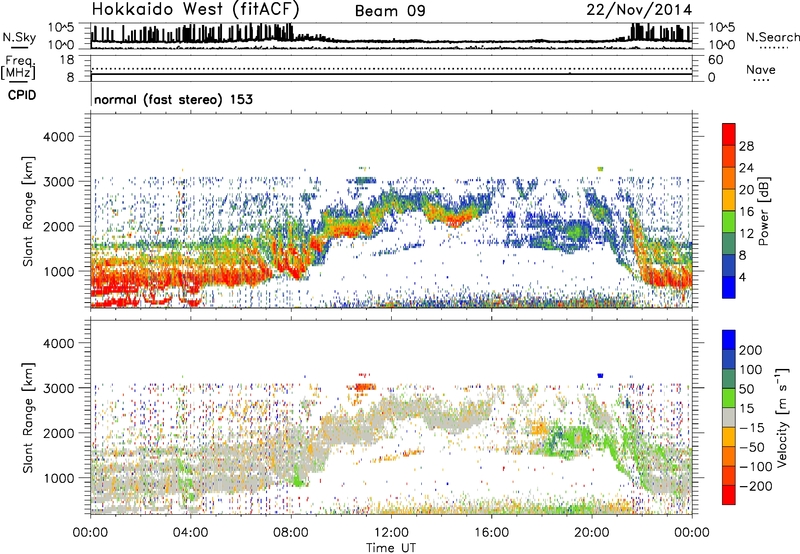Select the 'N.Search' legend label
800x554 pixels.
point(772,37)
